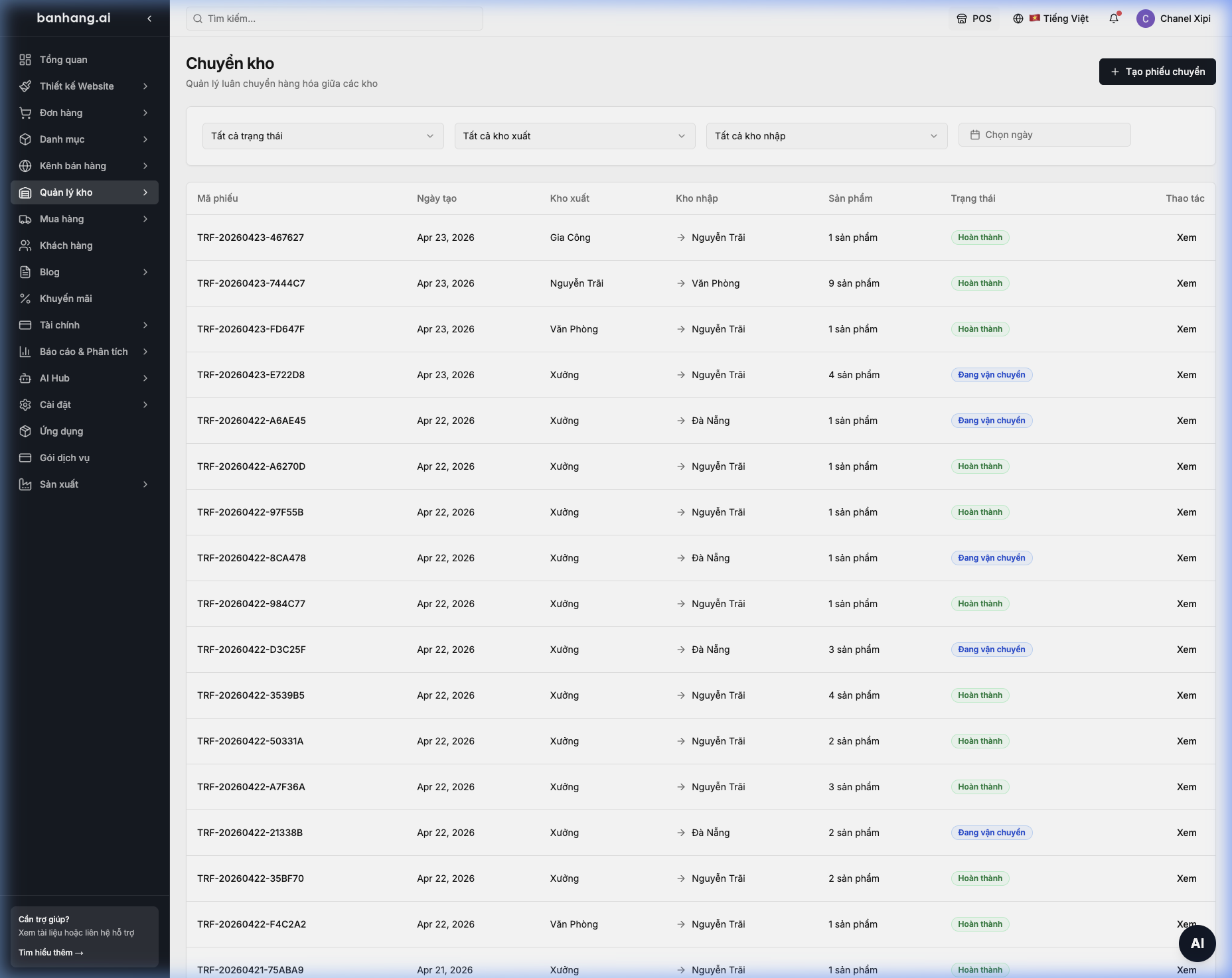
Task: Click the Cài đặt gear icon
Action: click(25, 405)
